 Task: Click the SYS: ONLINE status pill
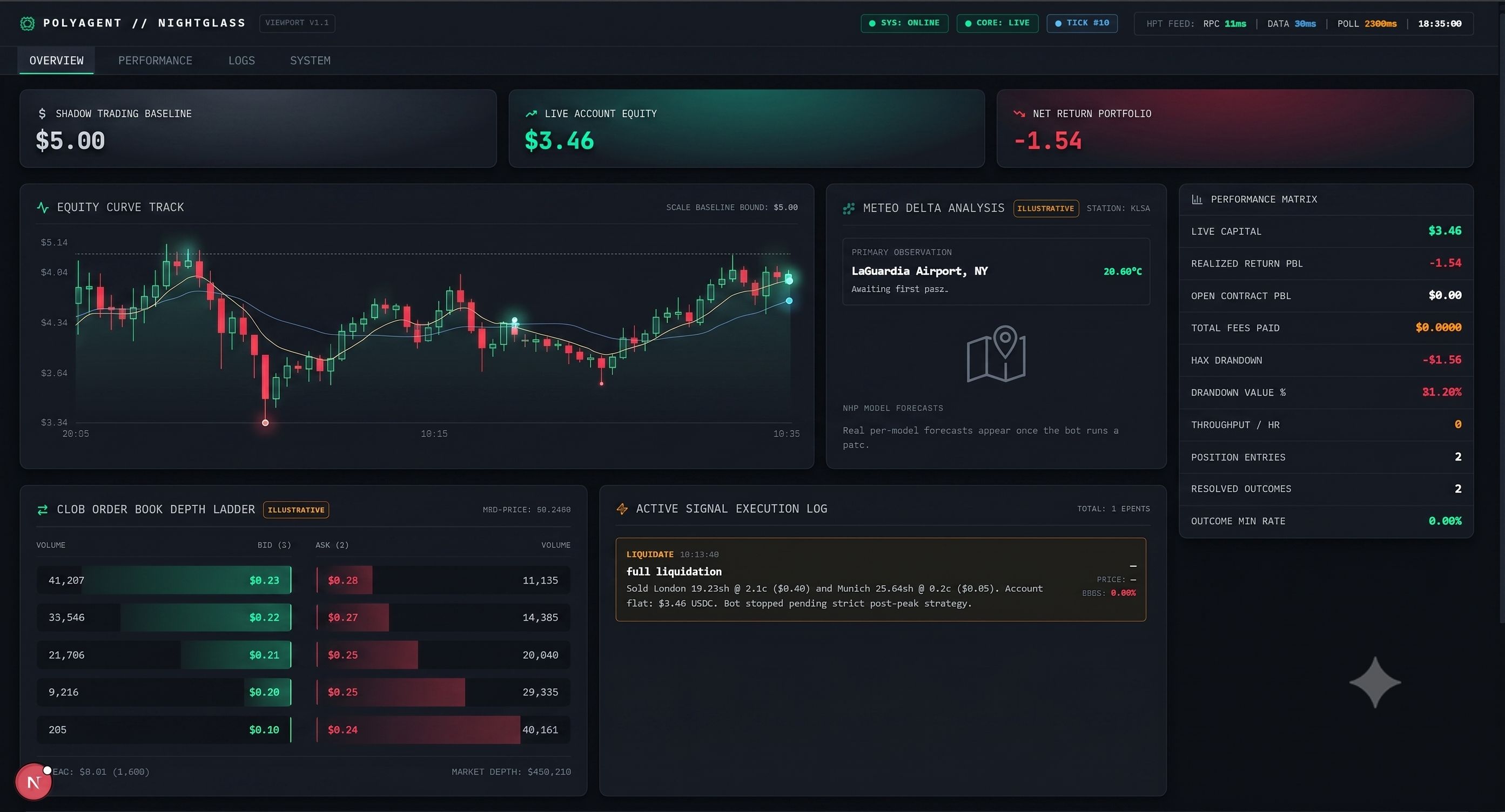(904, 23)
